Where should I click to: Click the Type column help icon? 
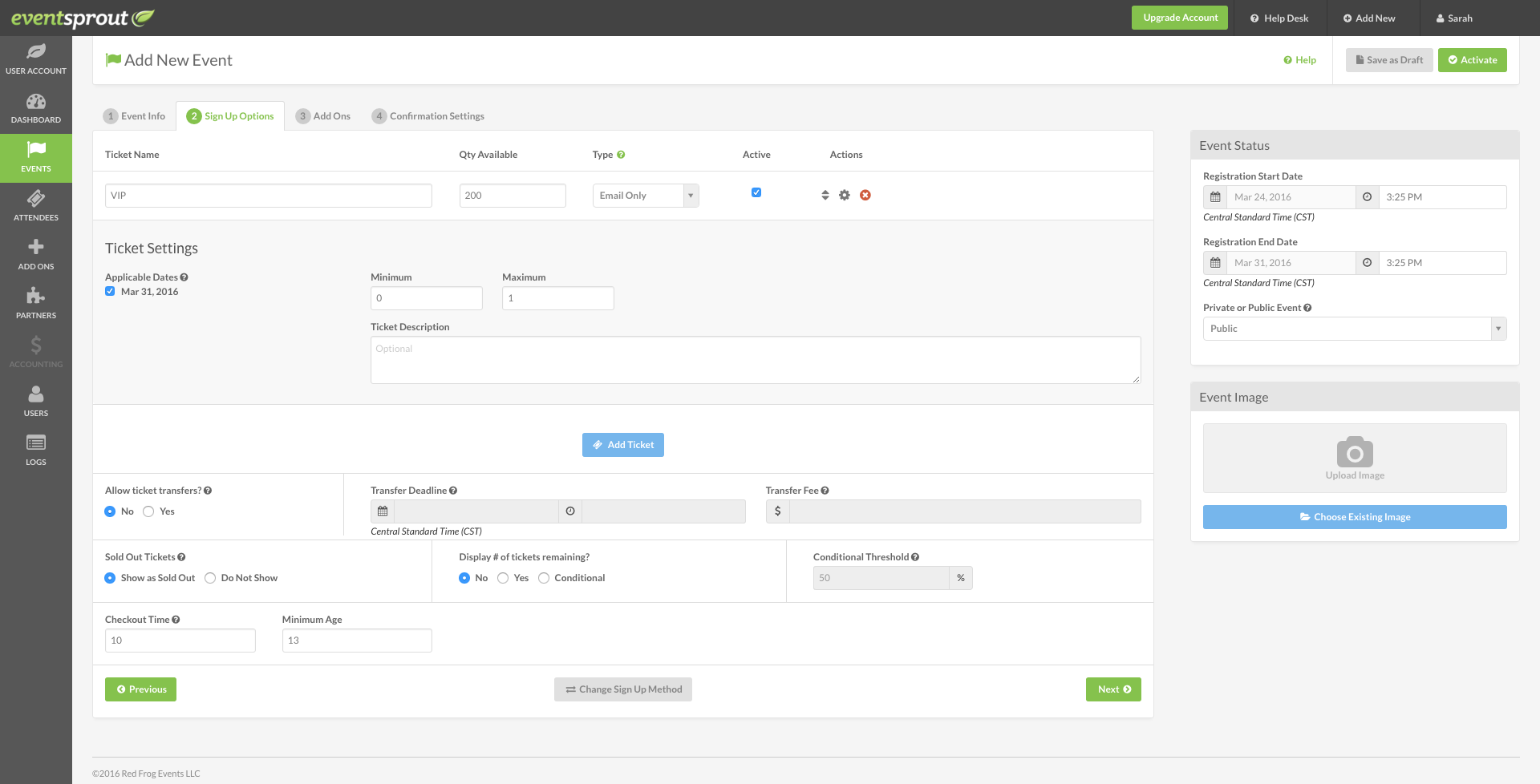click(x=621, y=155)
